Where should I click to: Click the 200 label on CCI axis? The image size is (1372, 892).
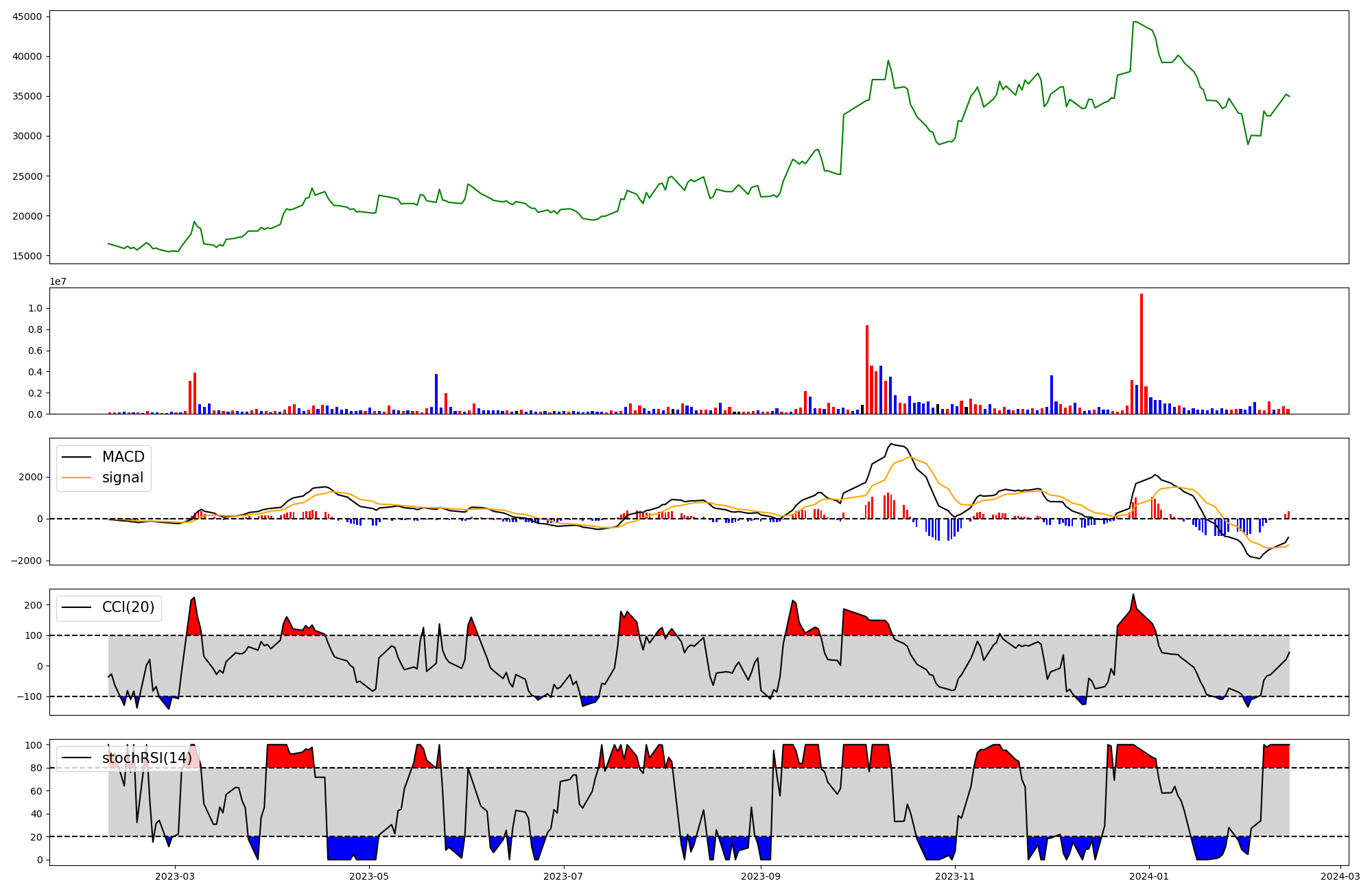coord(33,605)
